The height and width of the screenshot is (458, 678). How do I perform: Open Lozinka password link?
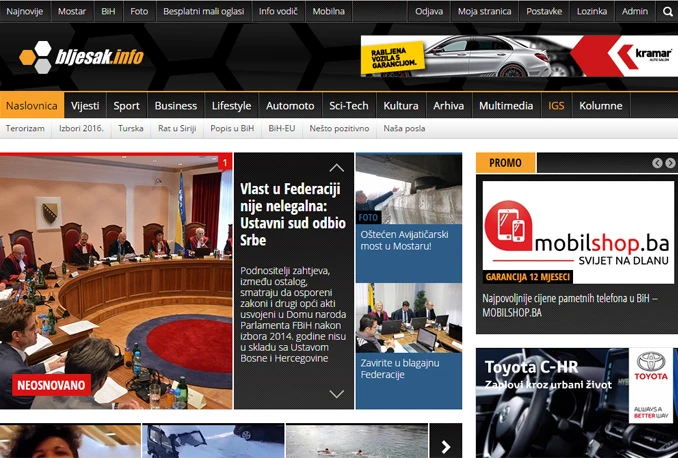pyautogui.click(x=592, y=12)
